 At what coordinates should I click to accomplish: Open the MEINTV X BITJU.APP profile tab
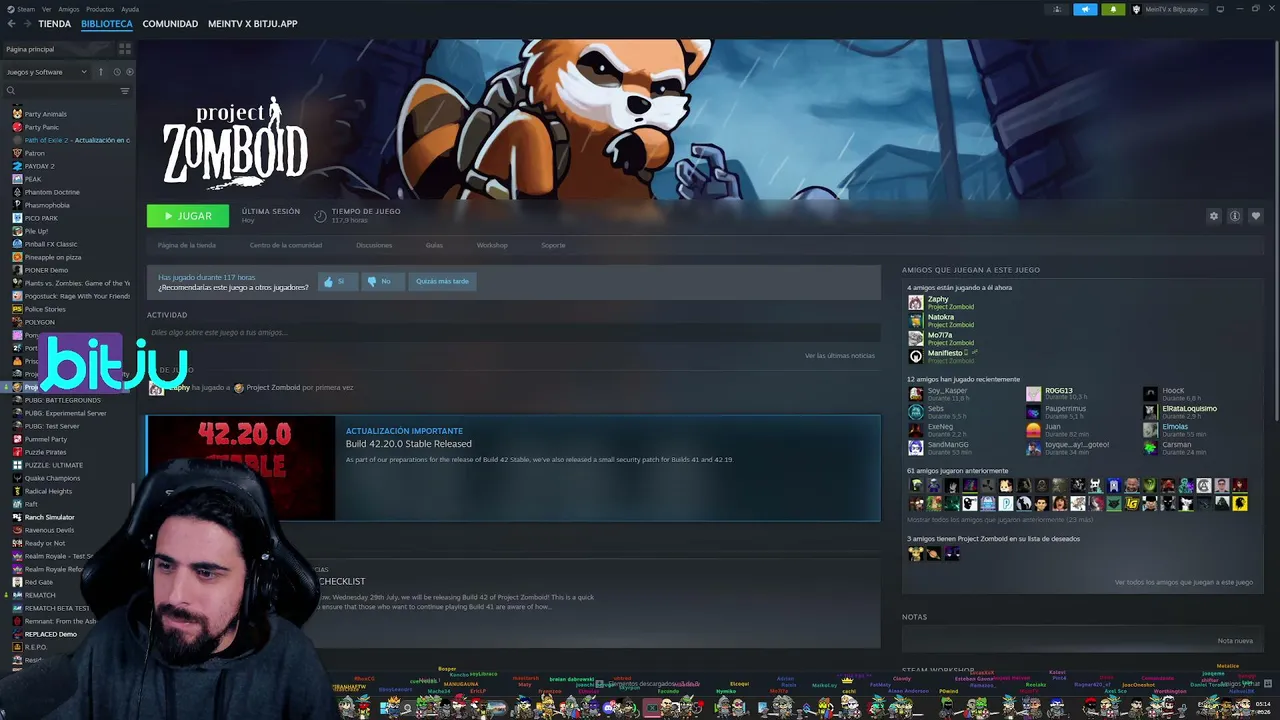(x=253, y=24)
